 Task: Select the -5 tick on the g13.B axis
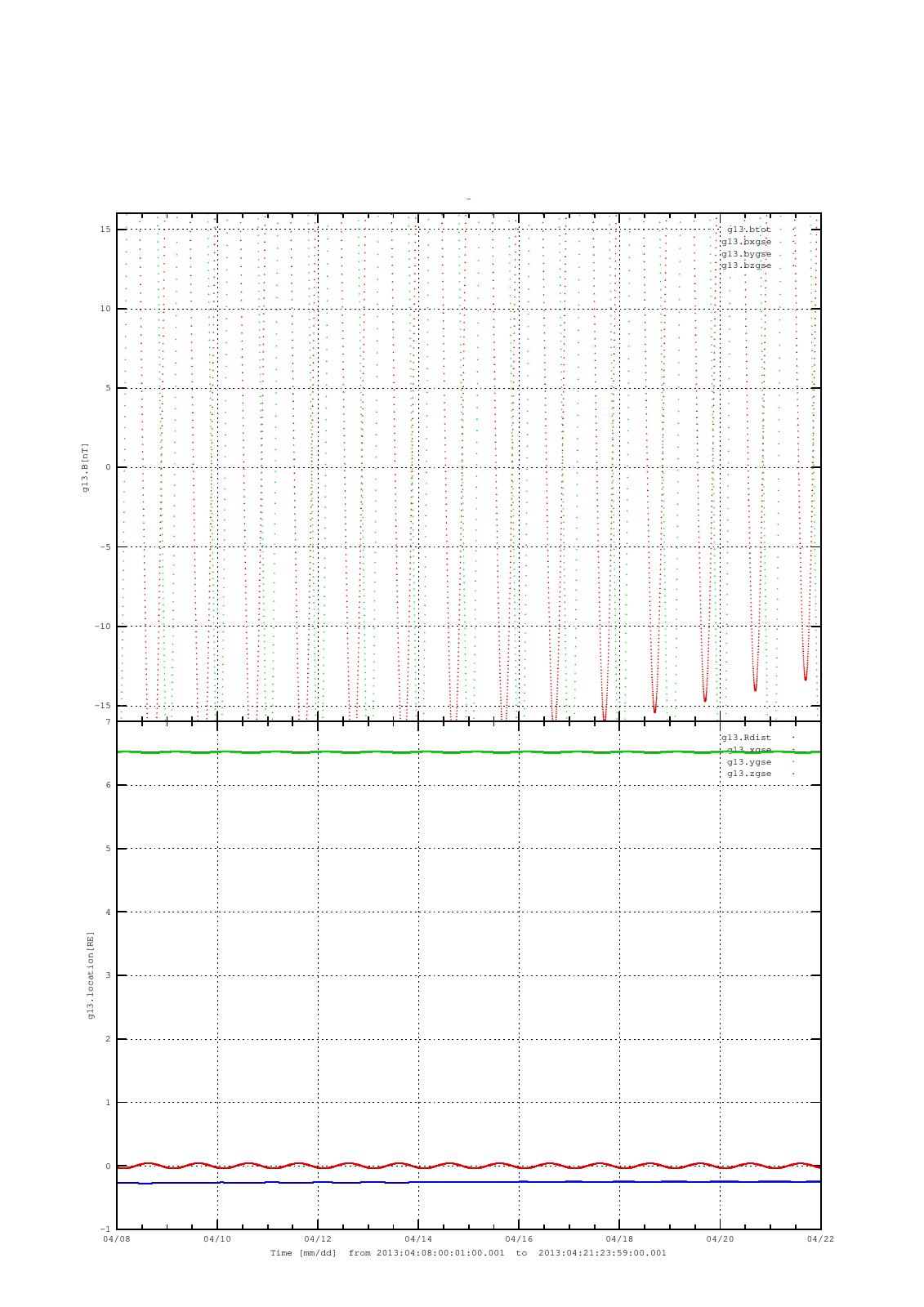coord(105,547)
